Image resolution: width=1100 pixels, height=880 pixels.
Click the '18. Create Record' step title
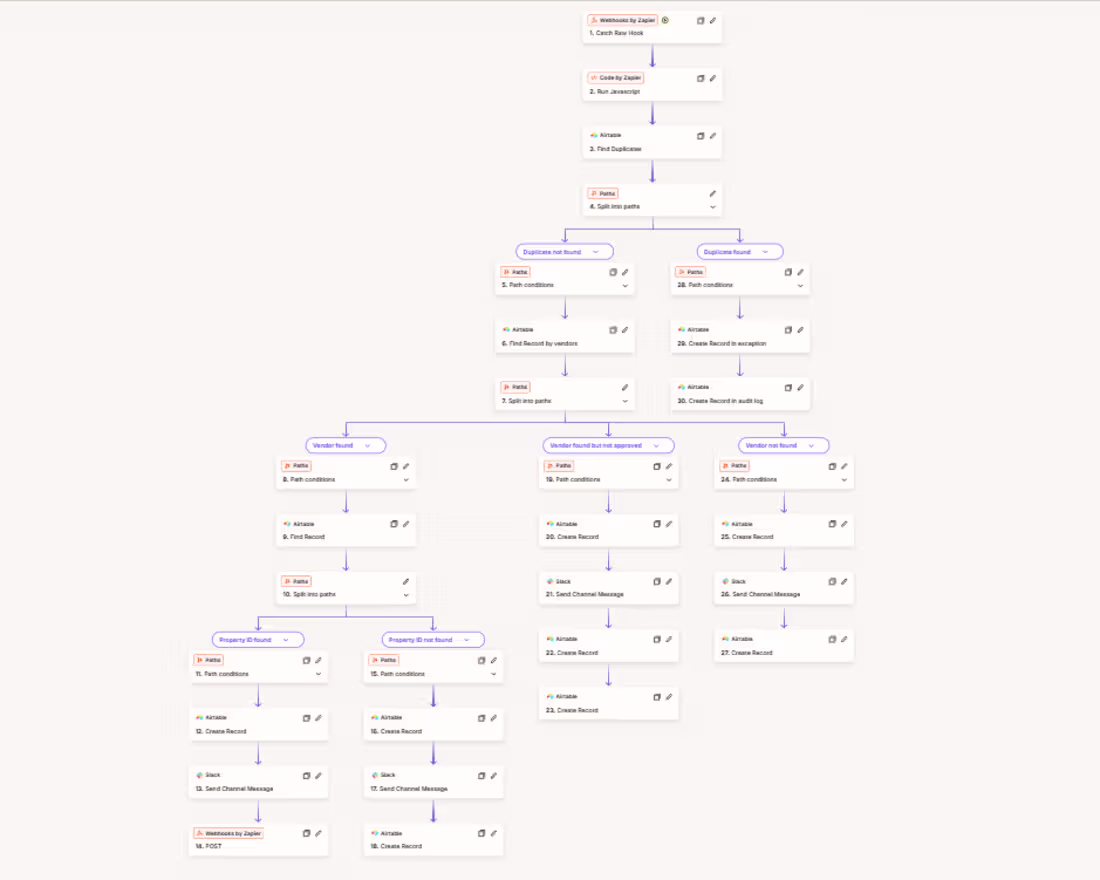(x=396, y=846)
